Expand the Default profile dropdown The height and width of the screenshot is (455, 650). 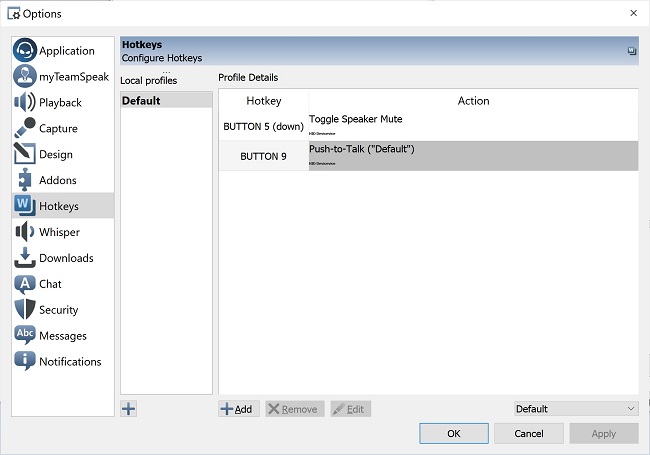point(575,409)
